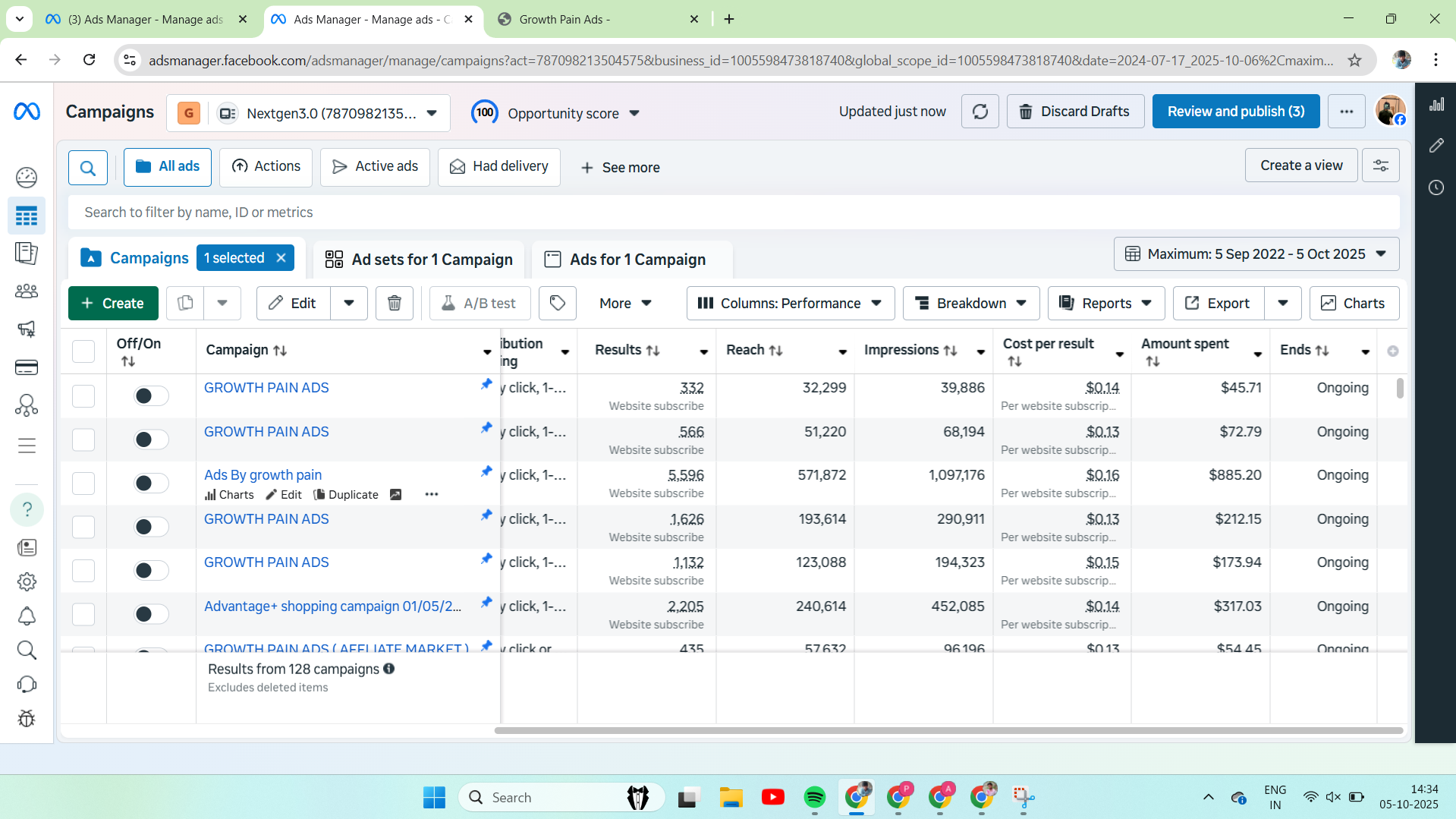
Task: Open the Audiences tool in the sidebar
Action: point(27,291)
